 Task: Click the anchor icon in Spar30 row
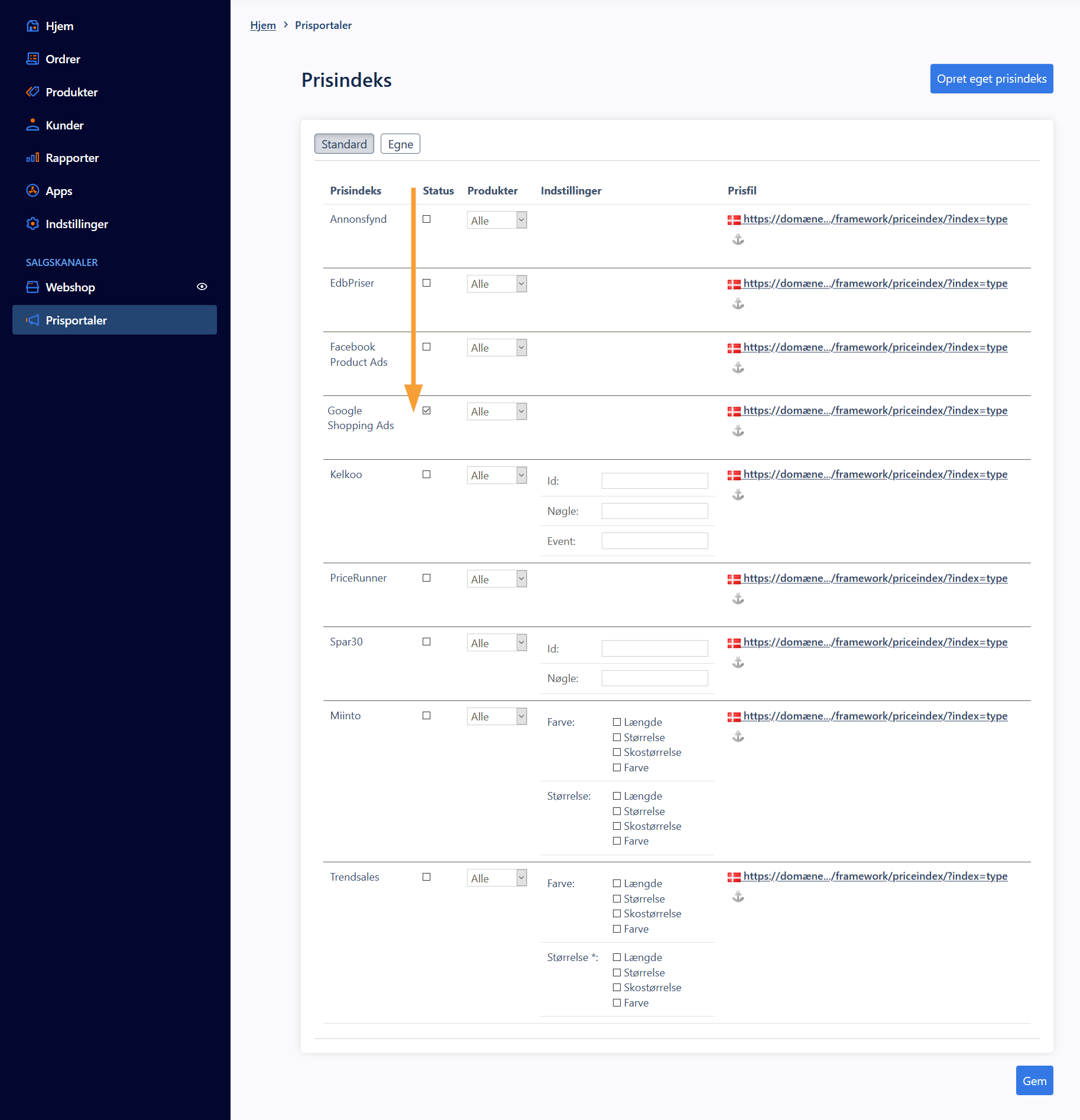(738, 663)
